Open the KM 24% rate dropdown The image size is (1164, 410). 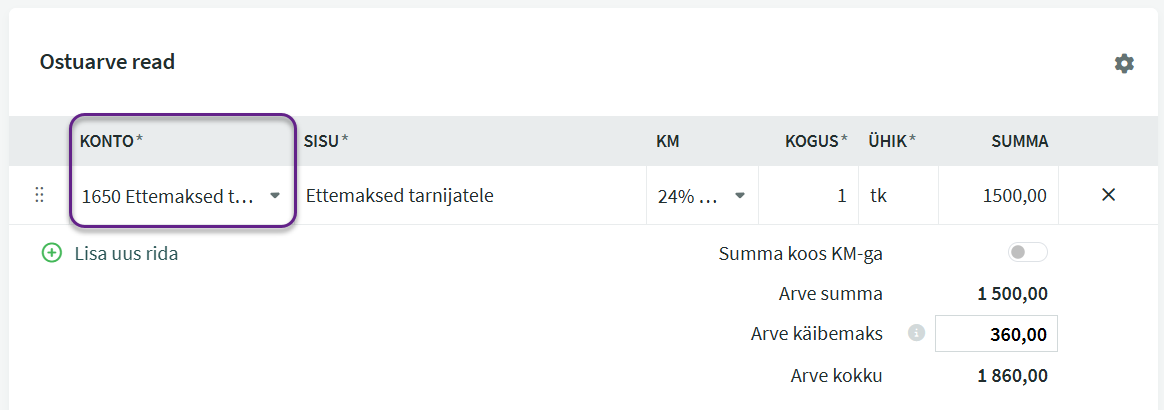[740, 196]
